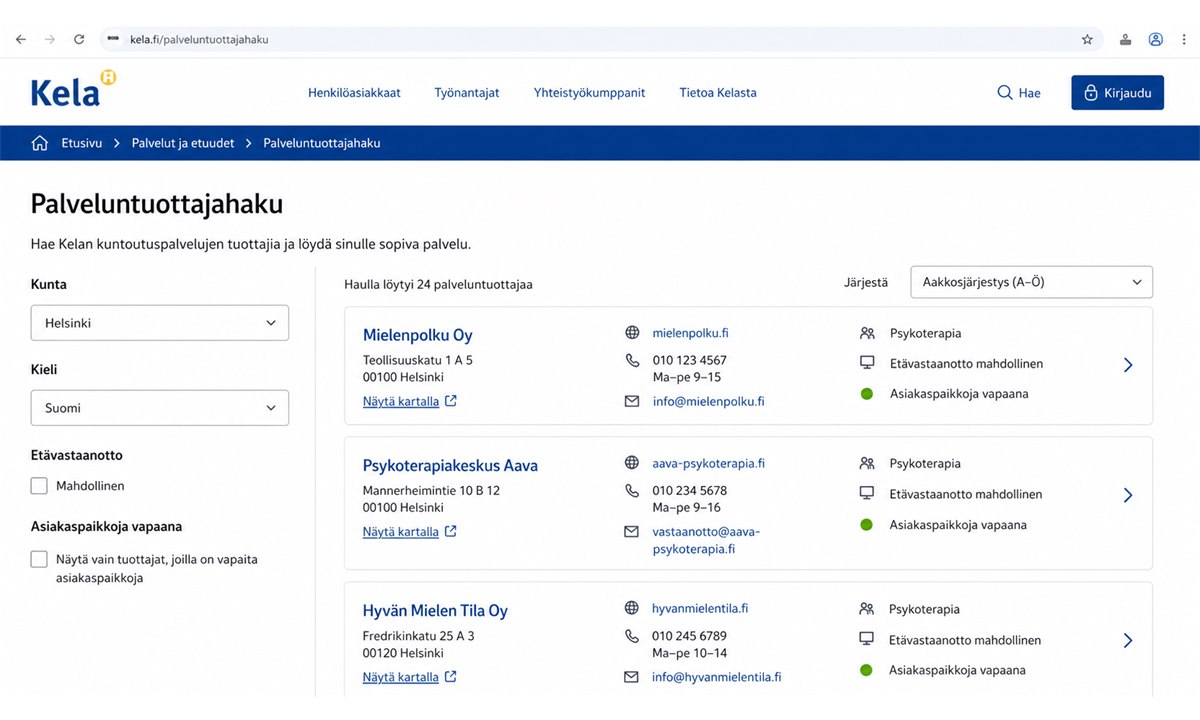Click phone icon beside 010 234 5678
Viewport: 1200px width, 720px height.
coord(632,491)
